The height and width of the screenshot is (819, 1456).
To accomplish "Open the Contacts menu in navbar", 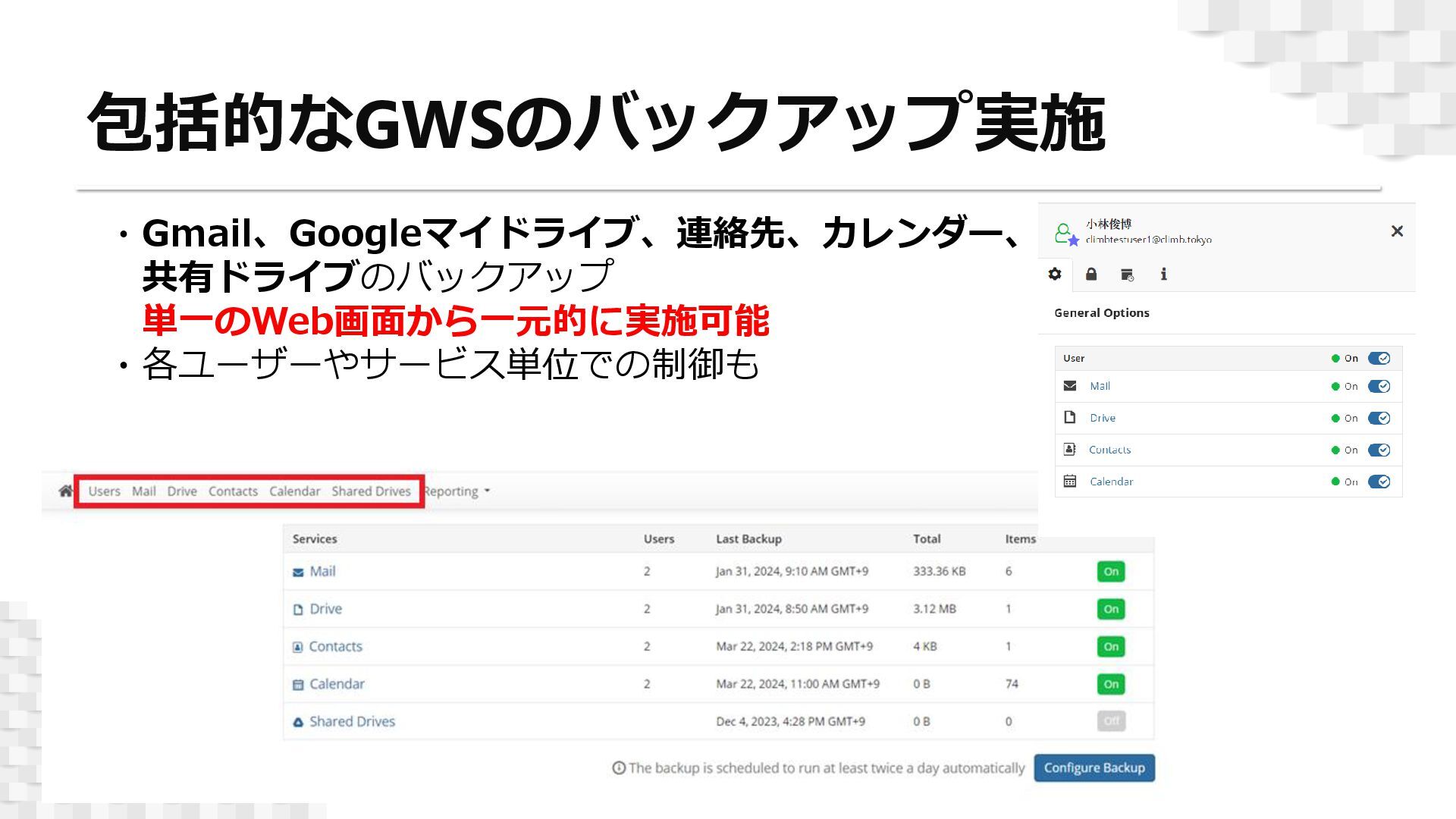I will (233, 491).
